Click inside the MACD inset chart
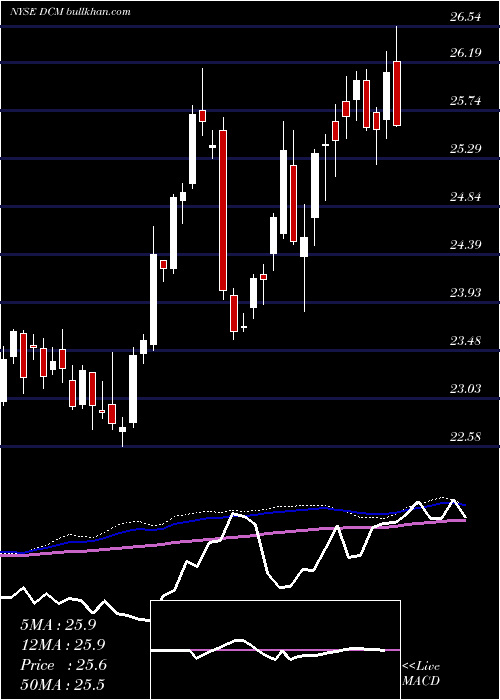Screen dimensions: 500x700 (x=275, y=650)
